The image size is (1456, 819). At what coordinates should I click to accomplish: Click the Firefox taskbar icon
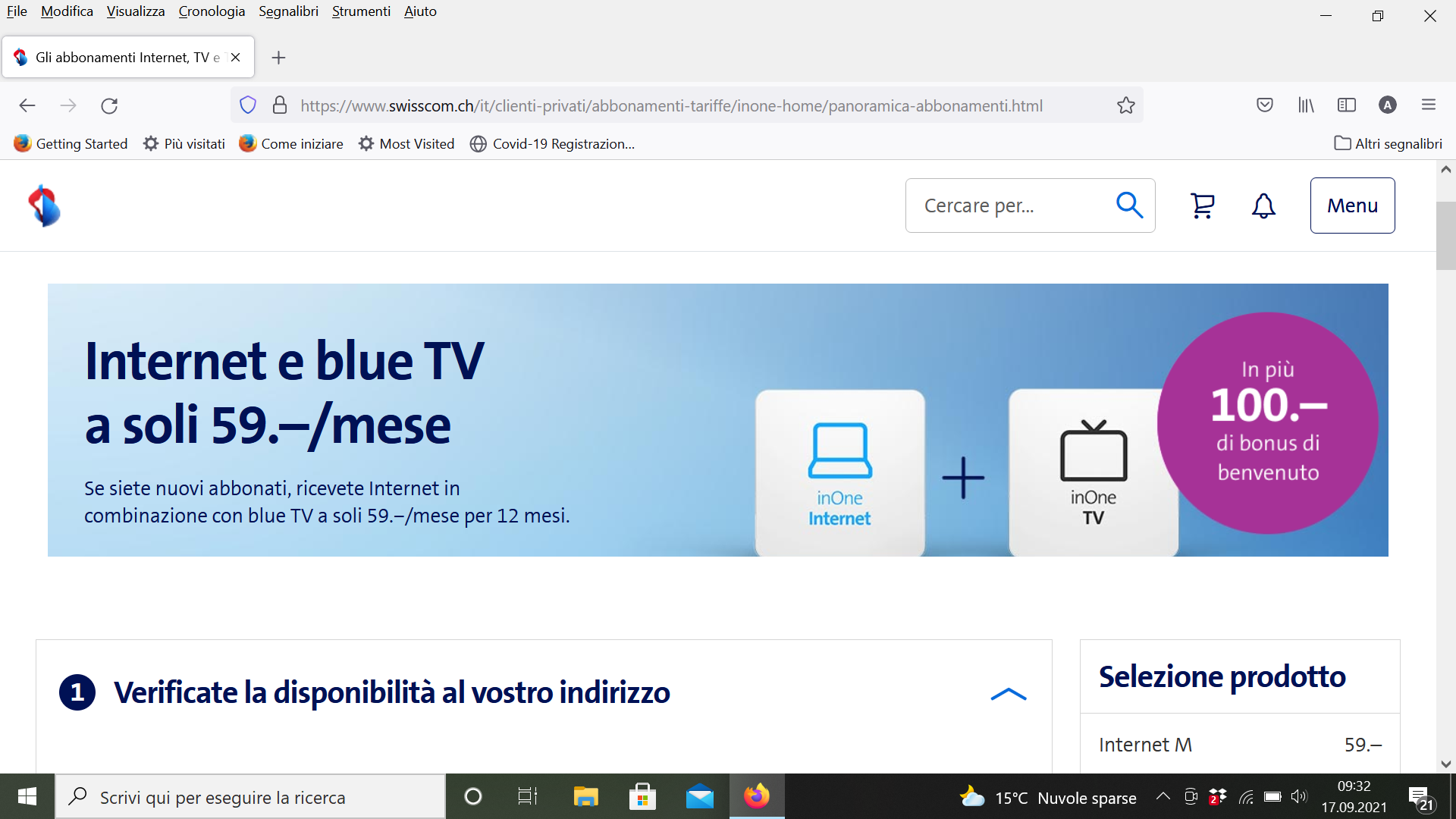click(757, 796)
